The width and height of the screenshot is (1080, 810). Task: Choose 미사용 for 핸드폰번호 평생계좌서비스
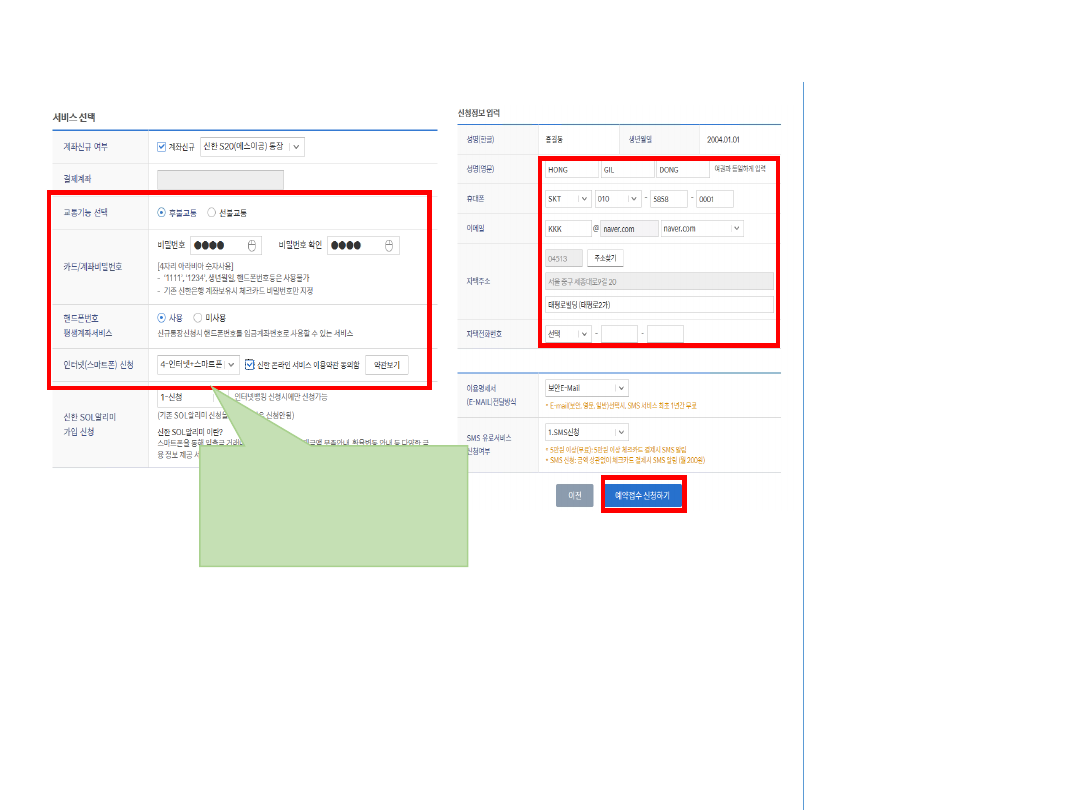tap(197, 318)
